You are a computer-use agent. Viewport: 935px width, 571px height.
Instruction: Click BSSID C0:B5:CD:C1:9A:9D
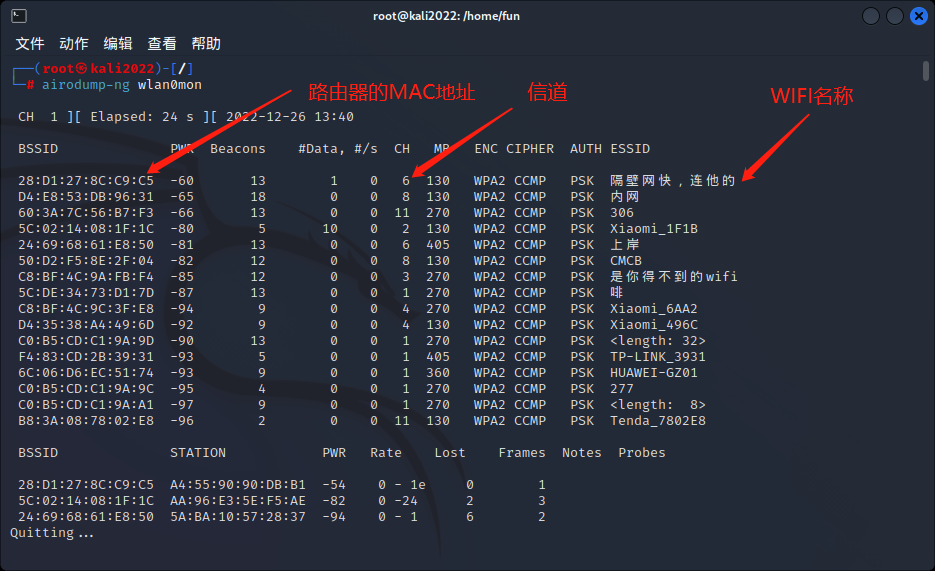[86, 341]
